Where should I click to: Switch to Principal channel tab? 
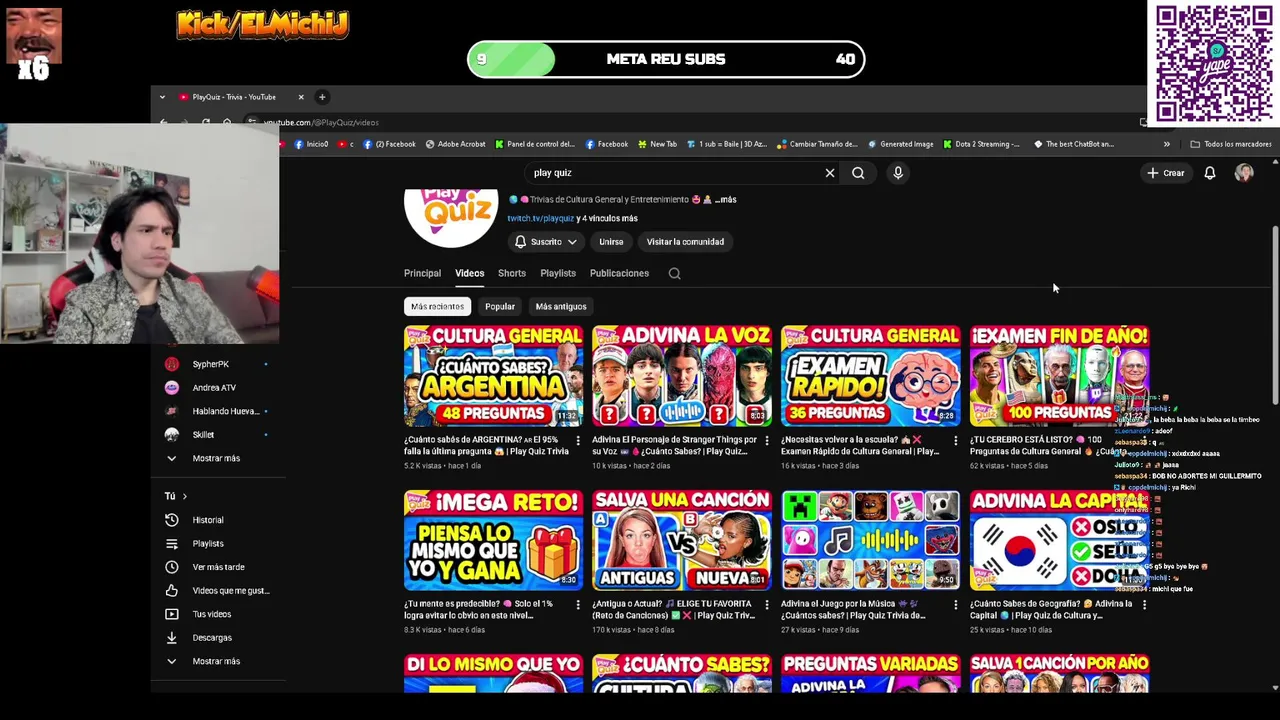click(x=422, y=273)
